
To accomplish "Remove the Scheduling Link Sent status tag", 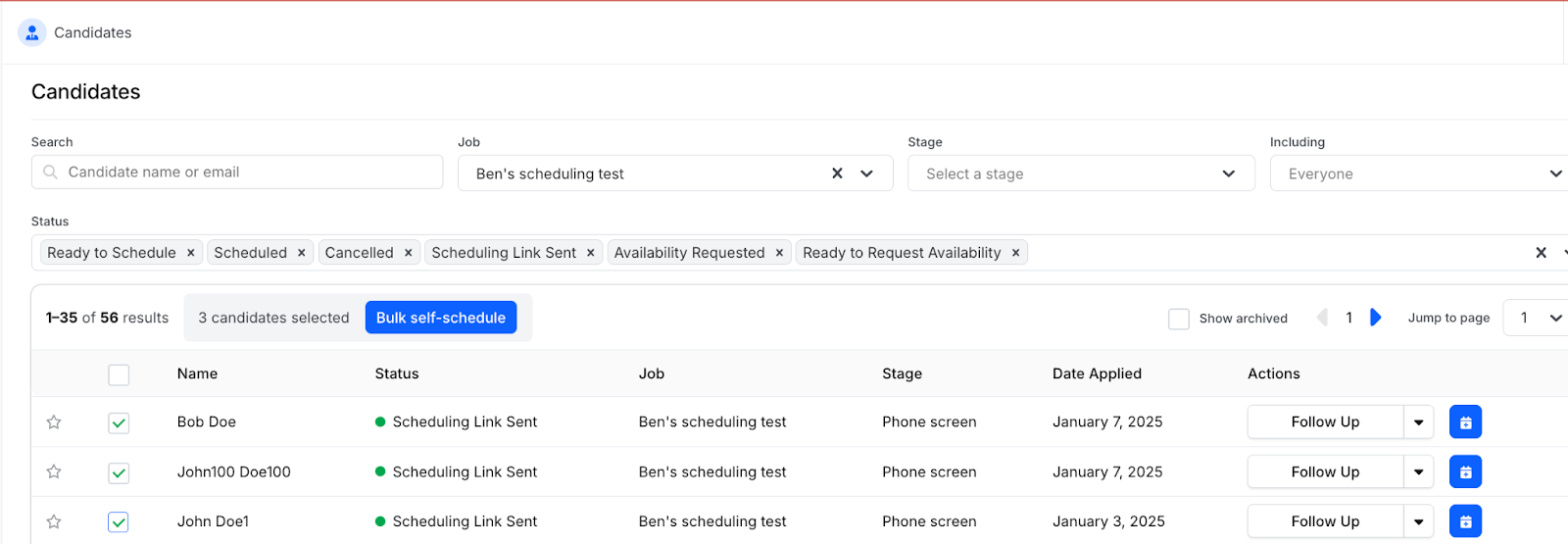I will [x=591, y=253].
